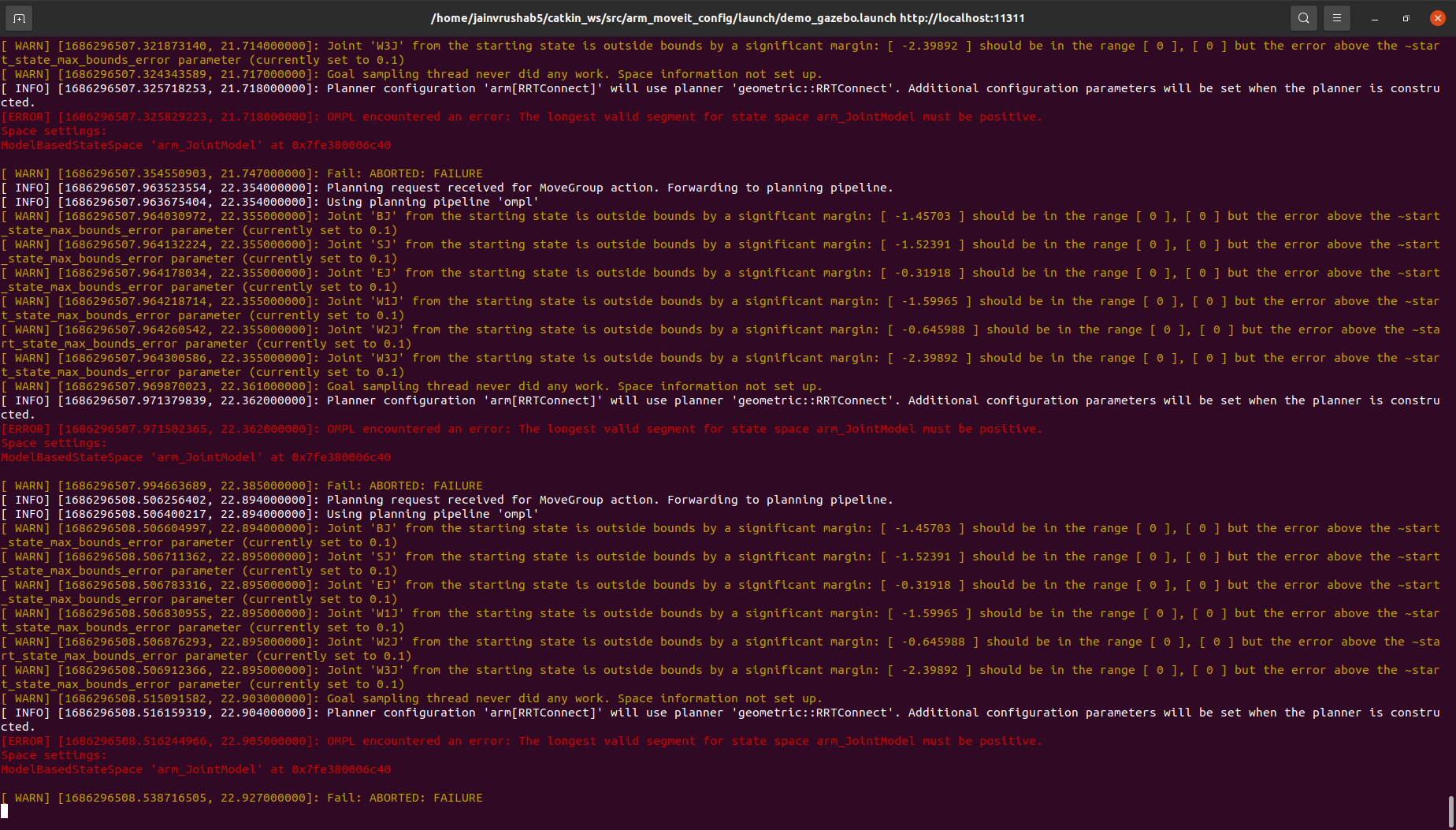Viewport: 1456px width, 830px height.
Task: Click 'Planner configuration' info line at 22.904000000
Action: [x=720, y=720]
